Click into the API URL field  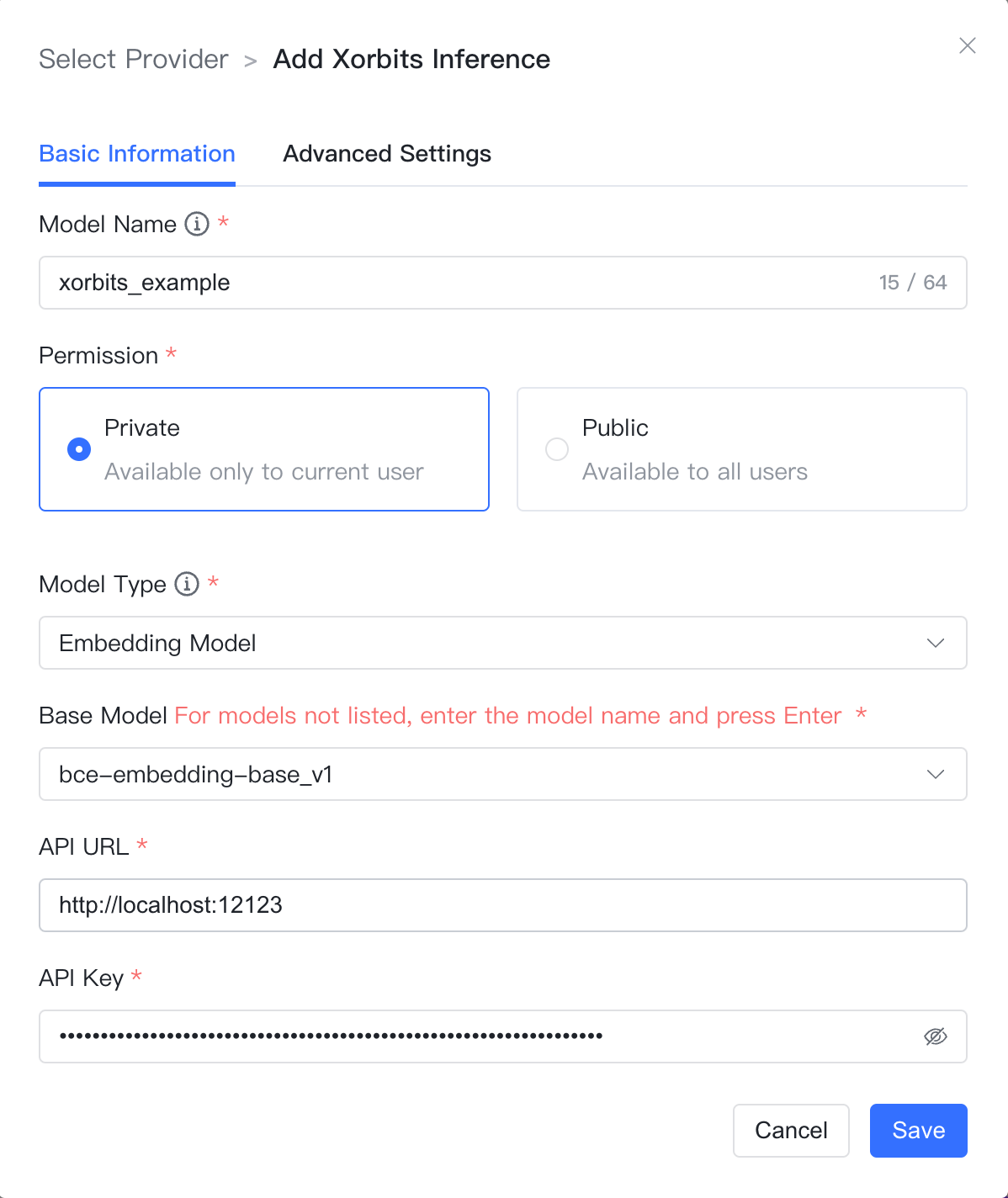(503, 905)
